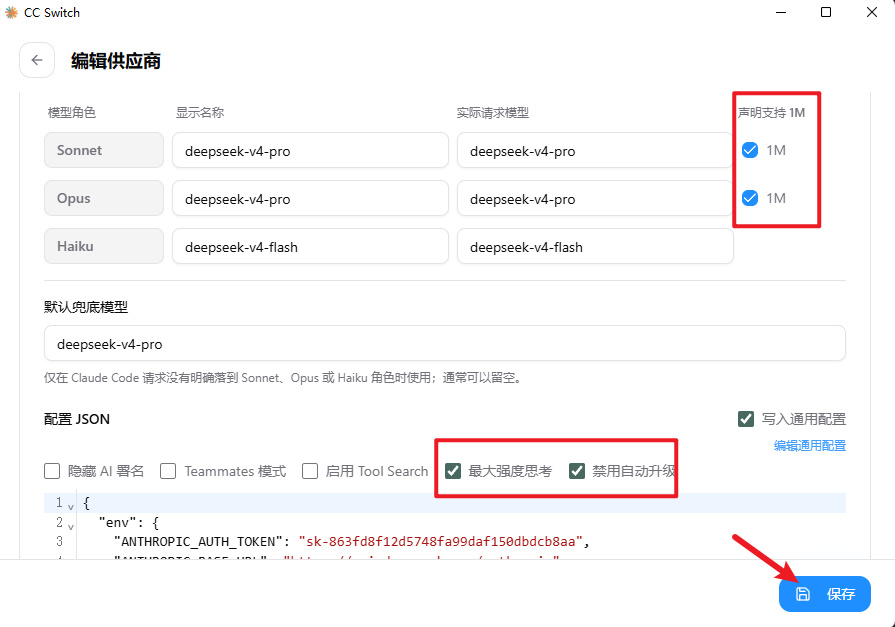Click the 实际请求模型 column header
Image resolution: width=895 pixels, height=627 pixels.
click(493, 112)
